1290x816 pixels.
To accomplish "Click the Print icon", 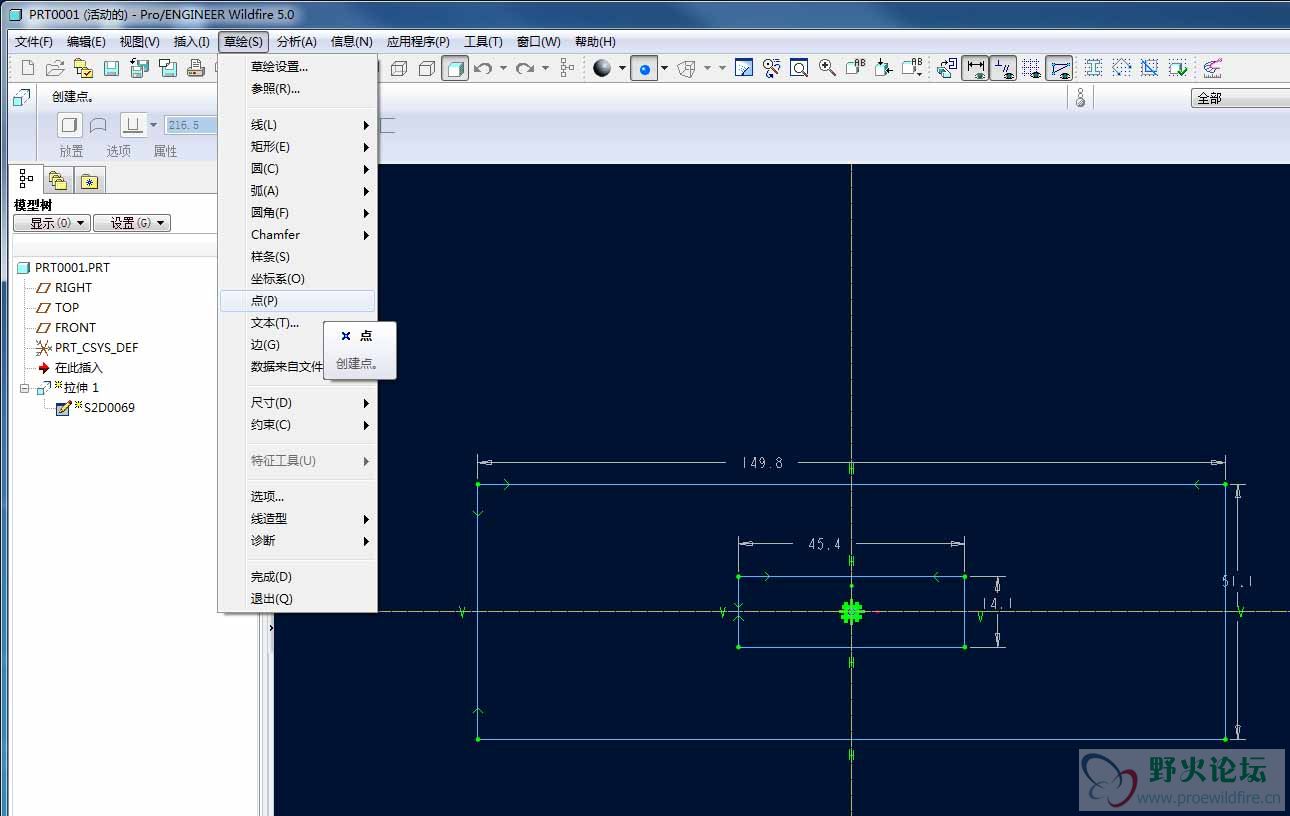I will coord(196,68).
